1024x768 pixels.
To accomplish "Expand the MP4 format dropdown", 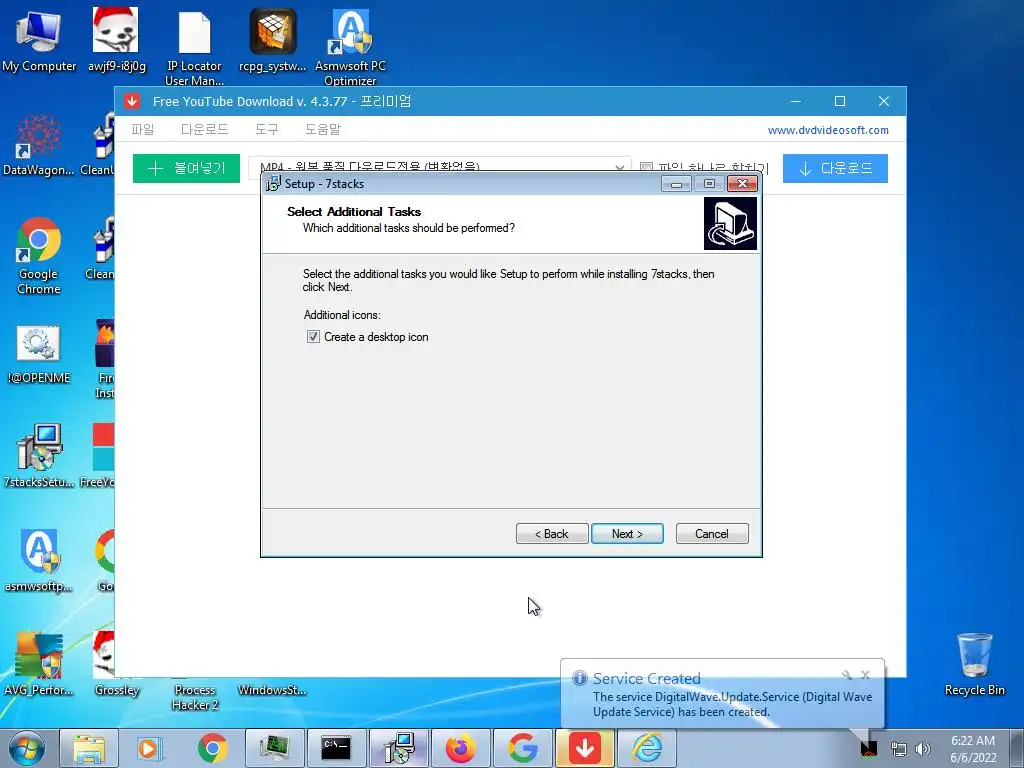I will pos(619,167).
